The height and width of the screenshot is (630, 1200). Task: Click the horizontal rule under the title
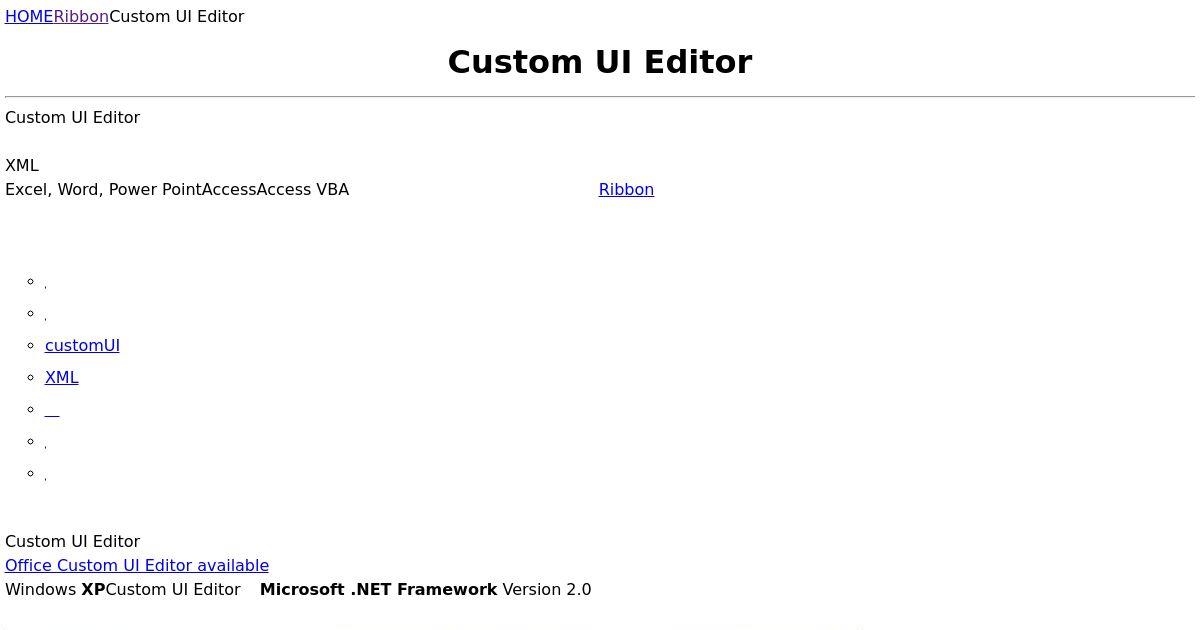(x=600, y=97)
